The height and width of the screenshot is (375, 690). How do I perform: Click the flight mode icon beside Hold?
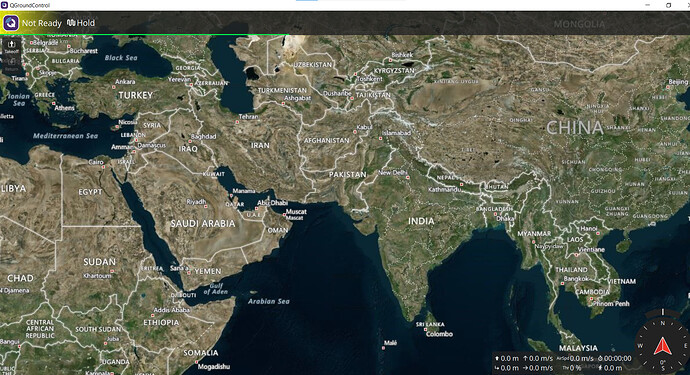pyautogui.click(x=71, y=23)
